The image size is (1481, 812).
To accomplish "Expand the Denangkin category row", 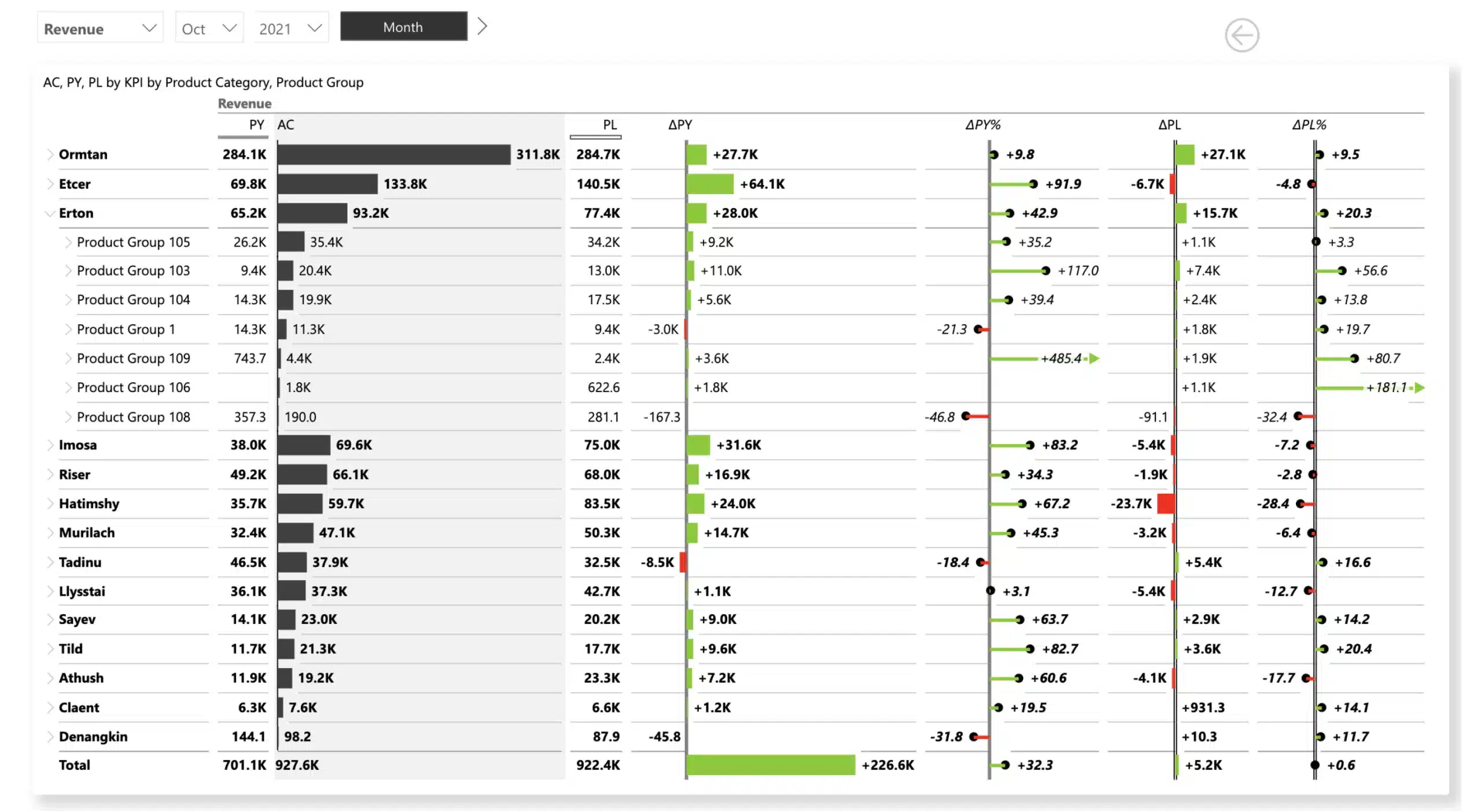I will (49, 736).
